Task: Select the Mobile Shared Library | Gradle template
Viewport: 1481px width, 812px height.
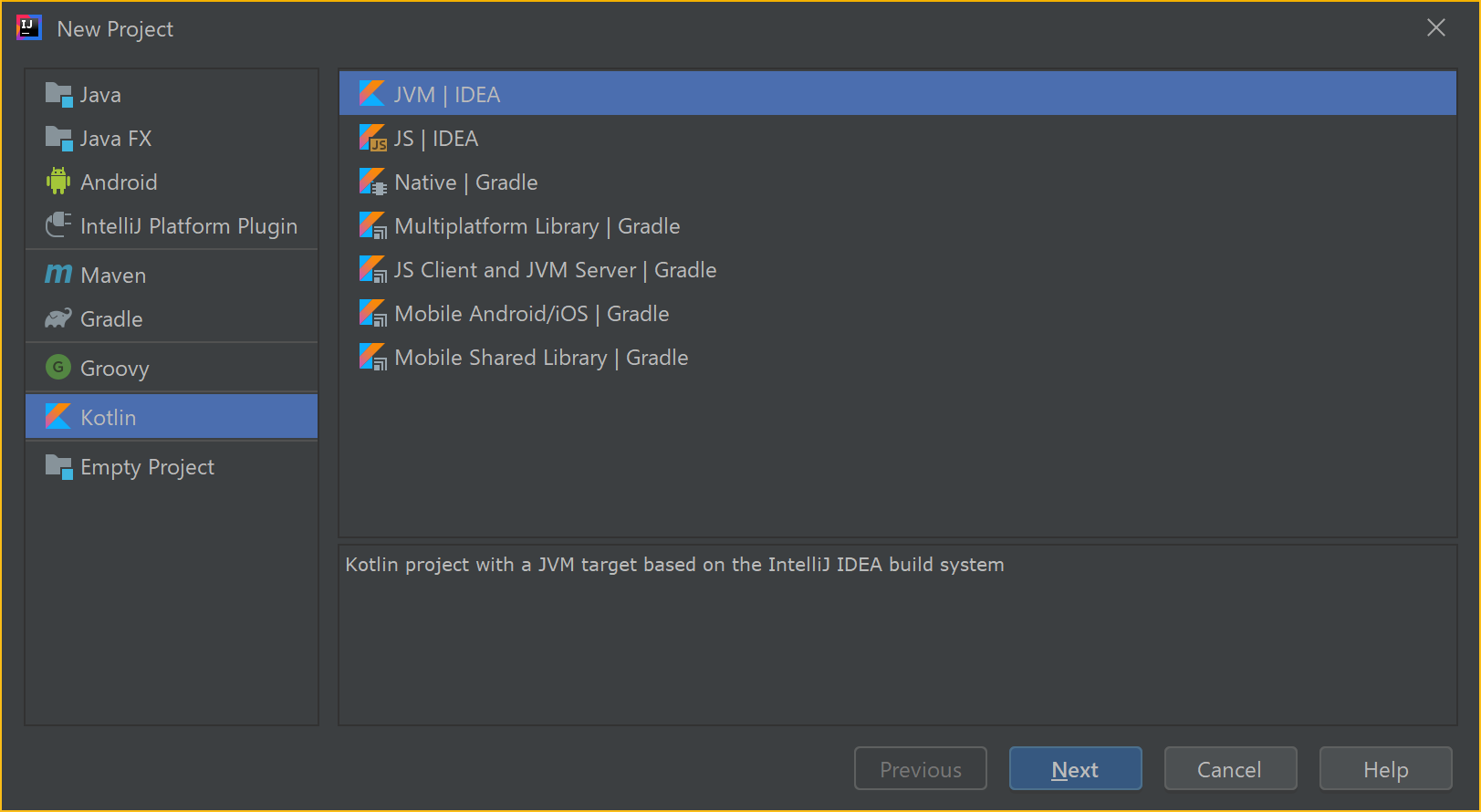Action: [540, 357]
